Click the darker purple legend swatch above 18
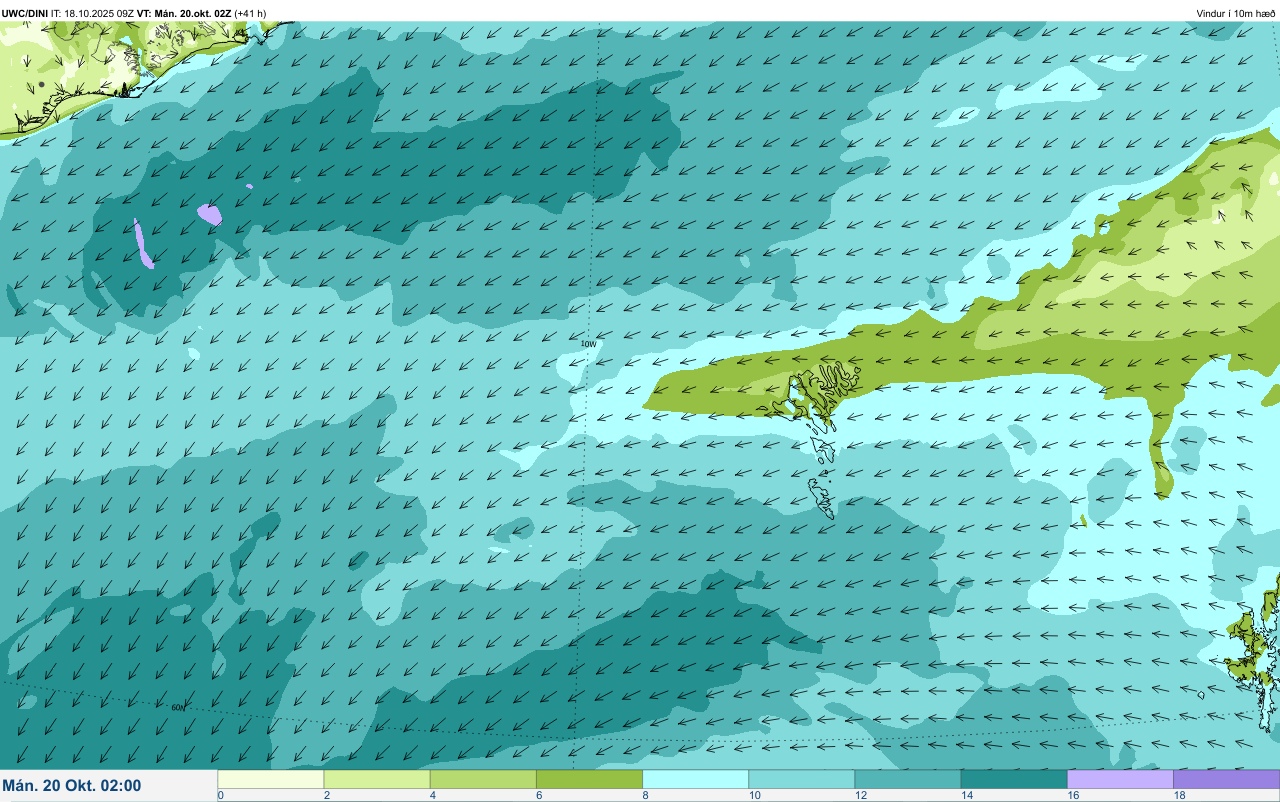This screenshot has width=1280, height=802. 1226,779
